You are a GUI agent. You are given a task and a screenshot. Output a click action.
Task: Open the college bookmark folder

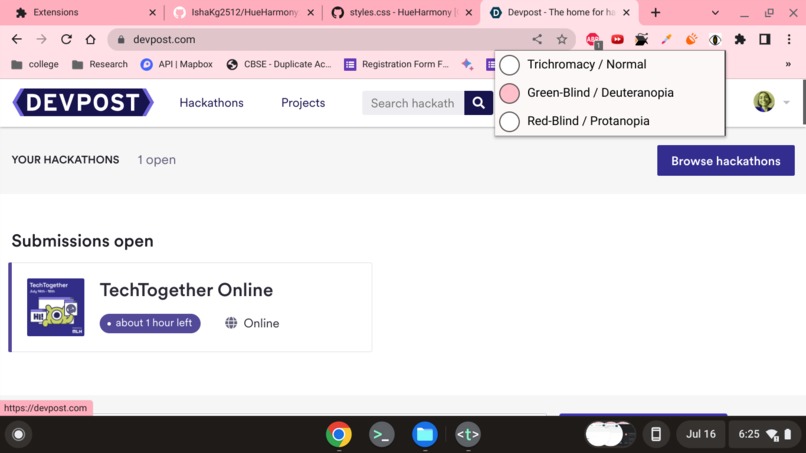pos(35,64)
